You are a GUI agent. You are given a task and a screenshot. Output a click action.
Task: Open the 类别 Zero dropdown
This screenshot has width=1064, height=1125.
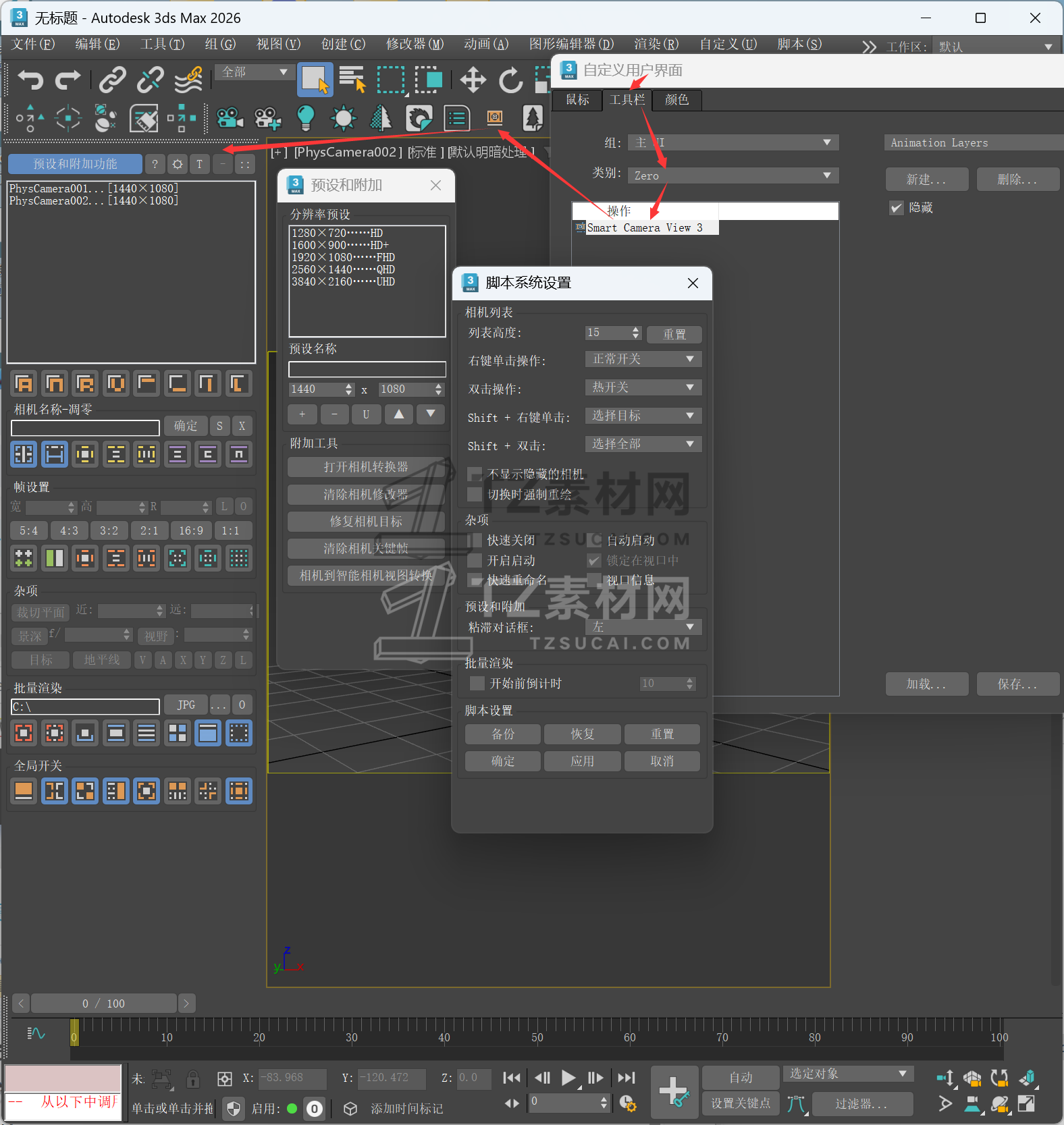pos(733,175)
